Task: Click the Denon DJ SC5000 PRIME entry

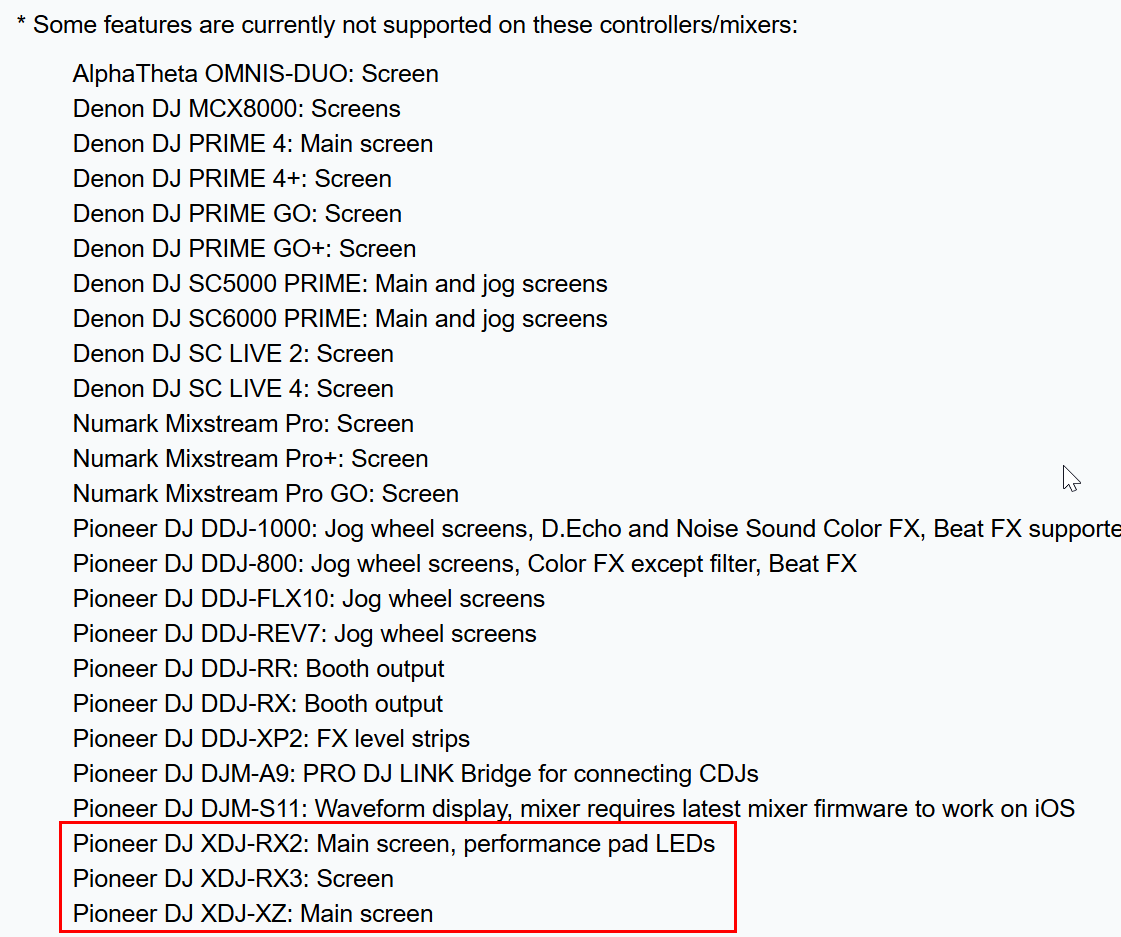Action: [340, 284]
